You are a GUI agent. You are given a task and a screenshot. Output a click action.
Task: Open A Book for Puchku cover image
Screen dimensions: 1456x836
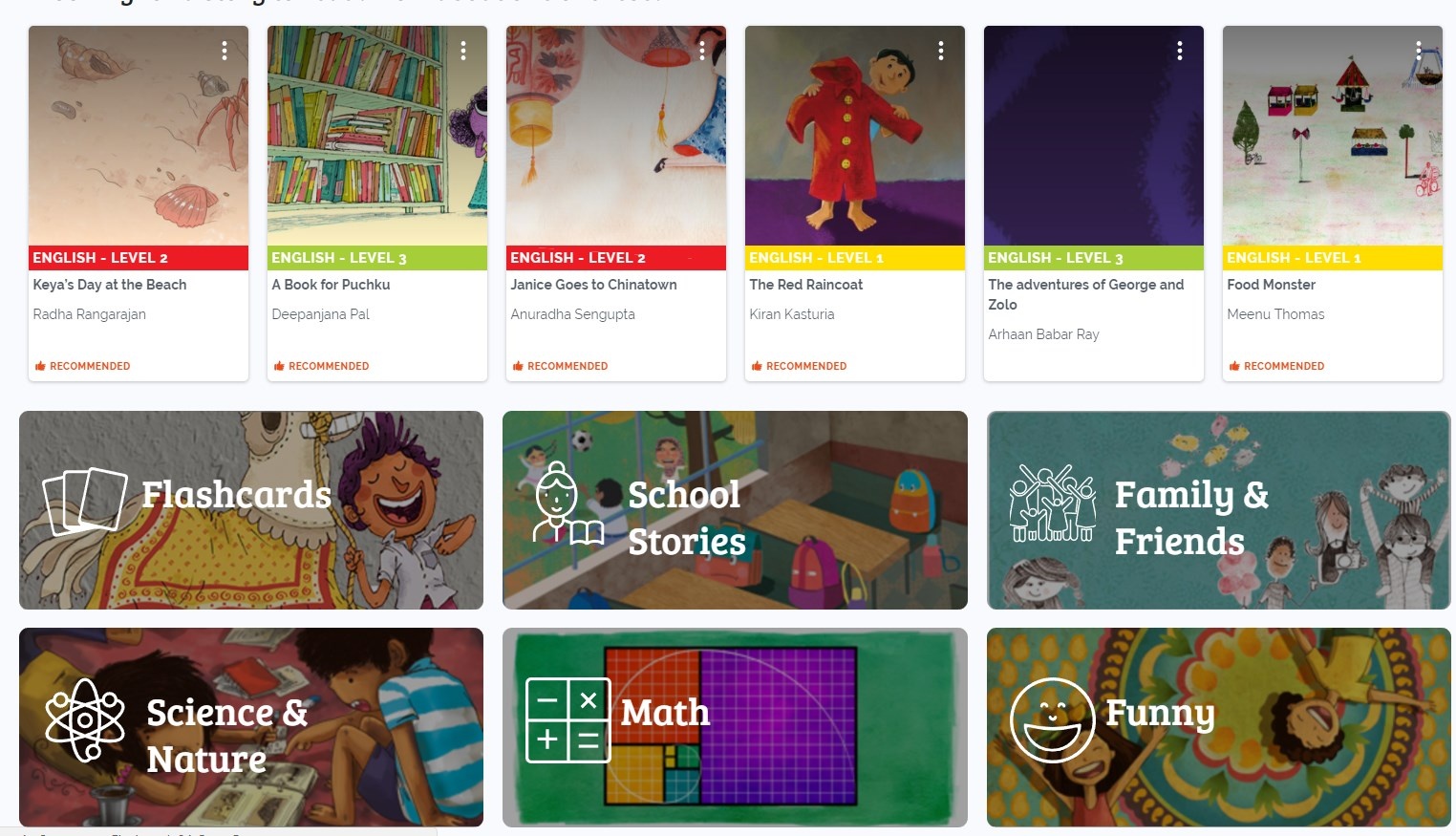377,136
